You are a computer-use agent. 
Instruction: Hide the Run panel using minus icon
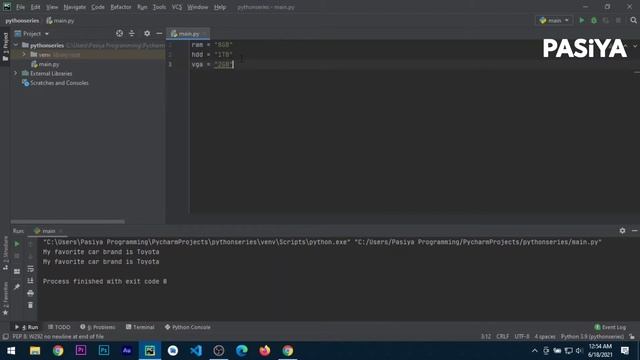coord(634,231)
